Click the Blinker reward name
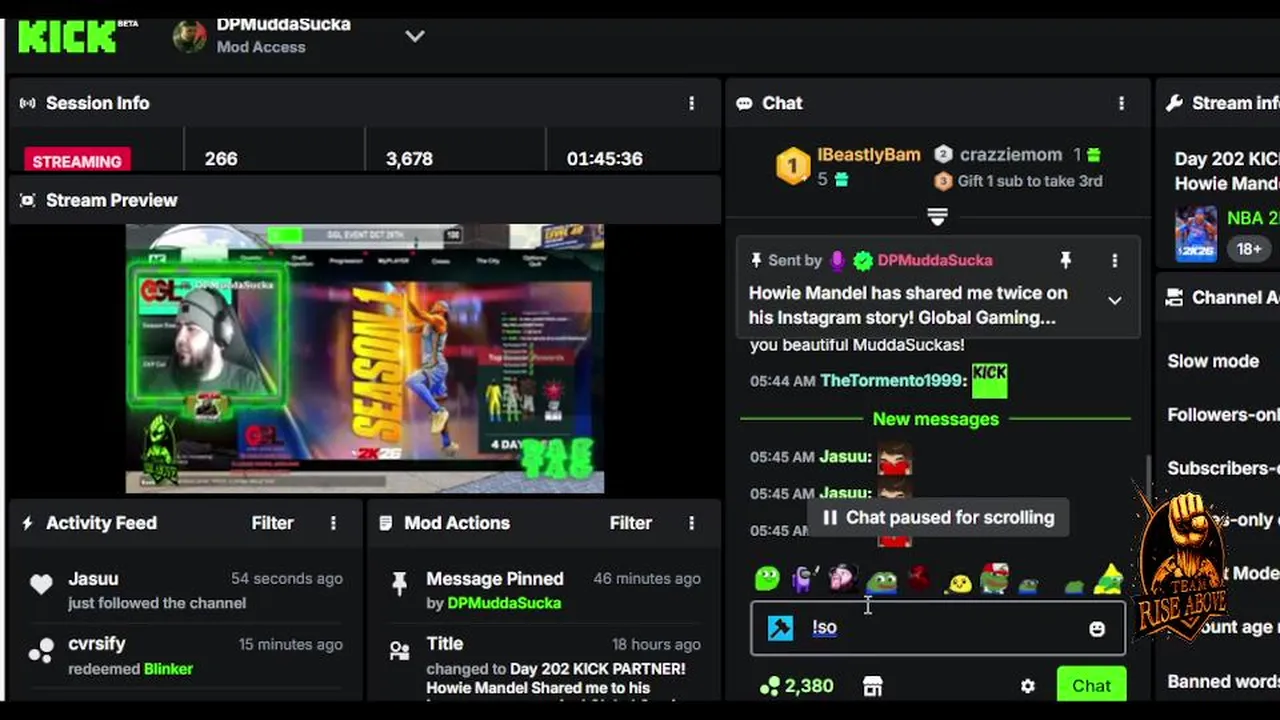This screenshot has width=1280, height=720. [168, 669]
